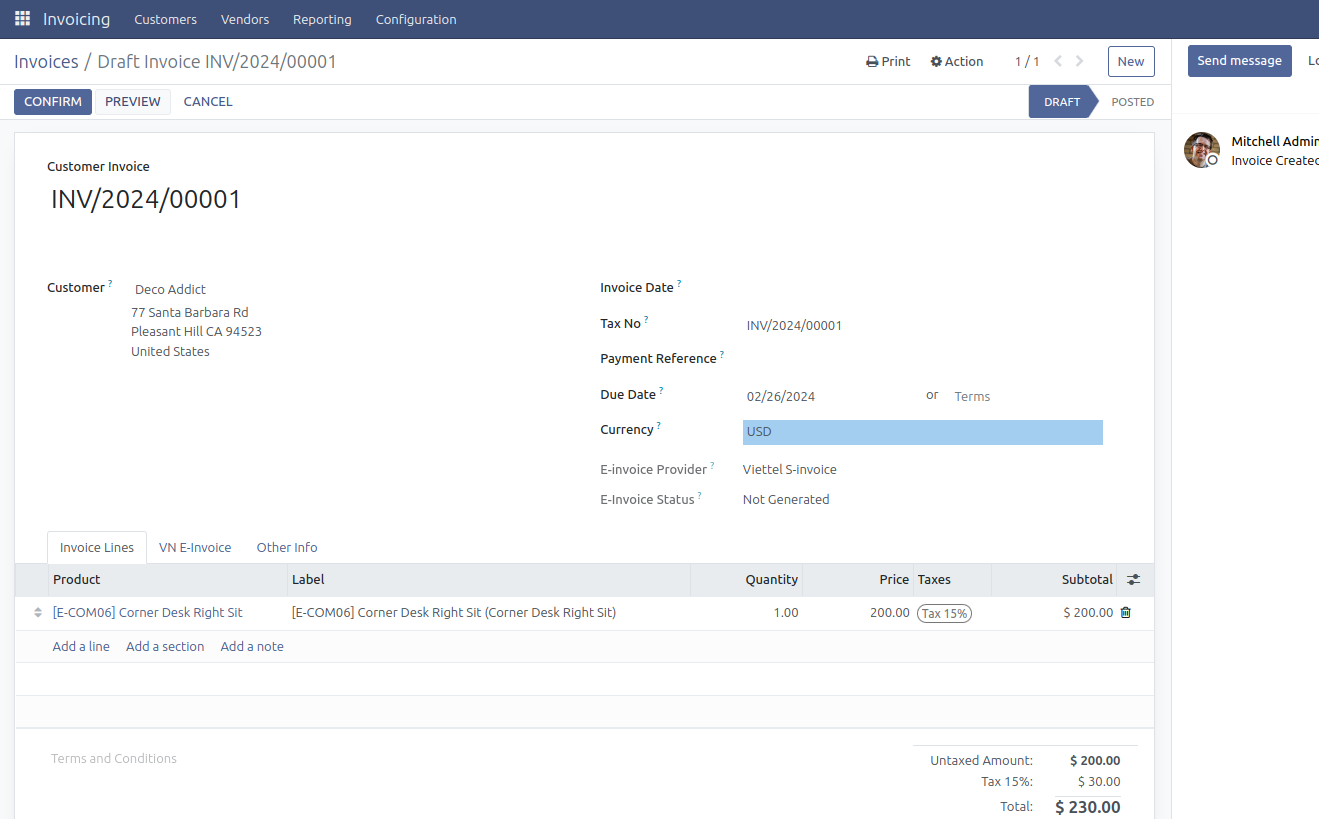Go to next record arrow
Screen dimensions: 1319x819
(1080, 62)
